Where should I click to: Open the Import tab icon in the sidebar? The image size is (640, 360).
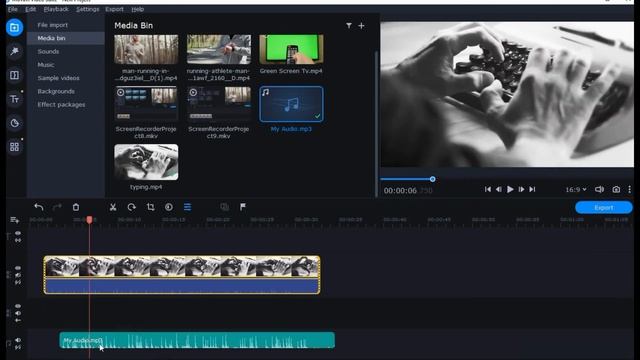coord(14,28)
